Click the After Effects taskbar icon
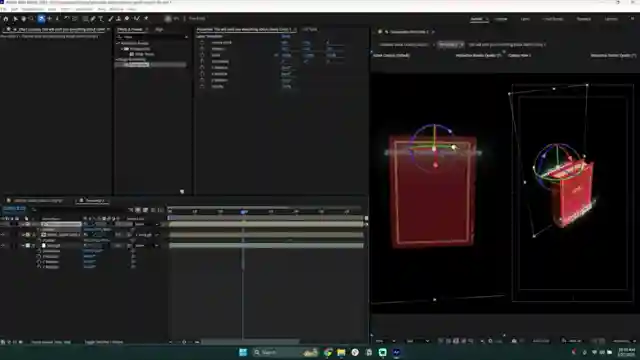This screenshot has height=360, width=640. click(x=396, y=352)
